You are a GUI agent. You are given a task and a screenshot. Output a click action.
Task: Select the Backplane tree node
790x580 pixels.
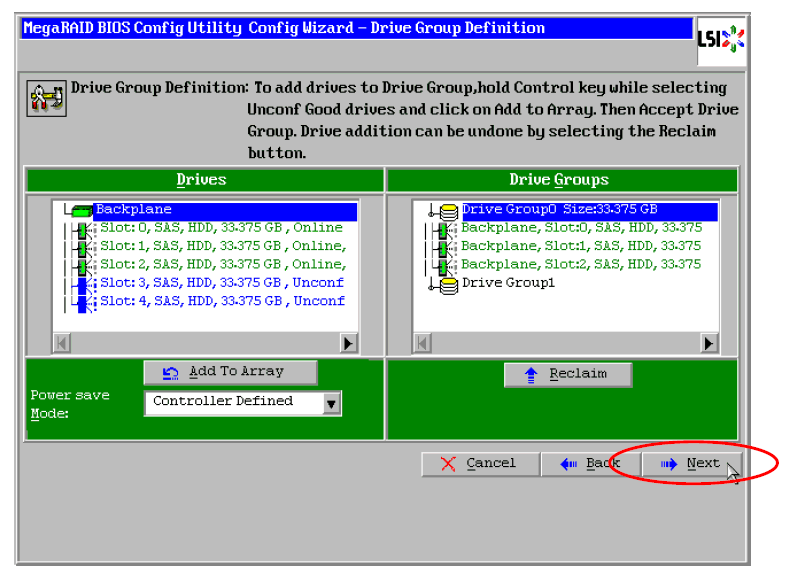pyautogui.click(x=225, y=210)
